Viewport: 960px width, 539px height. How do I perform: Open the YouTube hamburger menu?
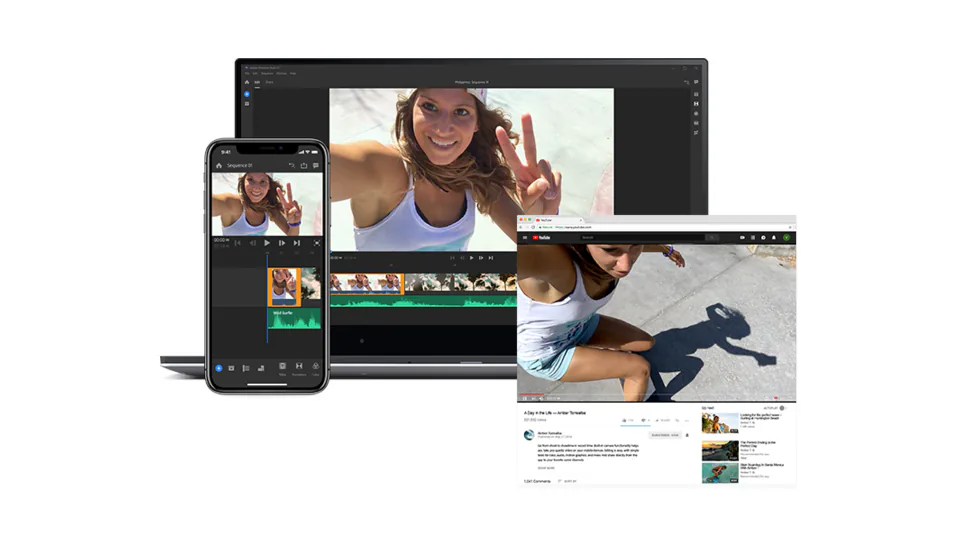pos(525,238)
